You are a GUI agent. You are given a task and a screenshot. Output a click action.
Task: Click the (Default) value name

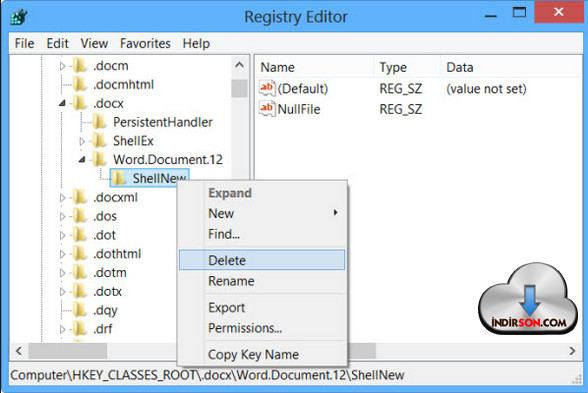coord(303,89)
